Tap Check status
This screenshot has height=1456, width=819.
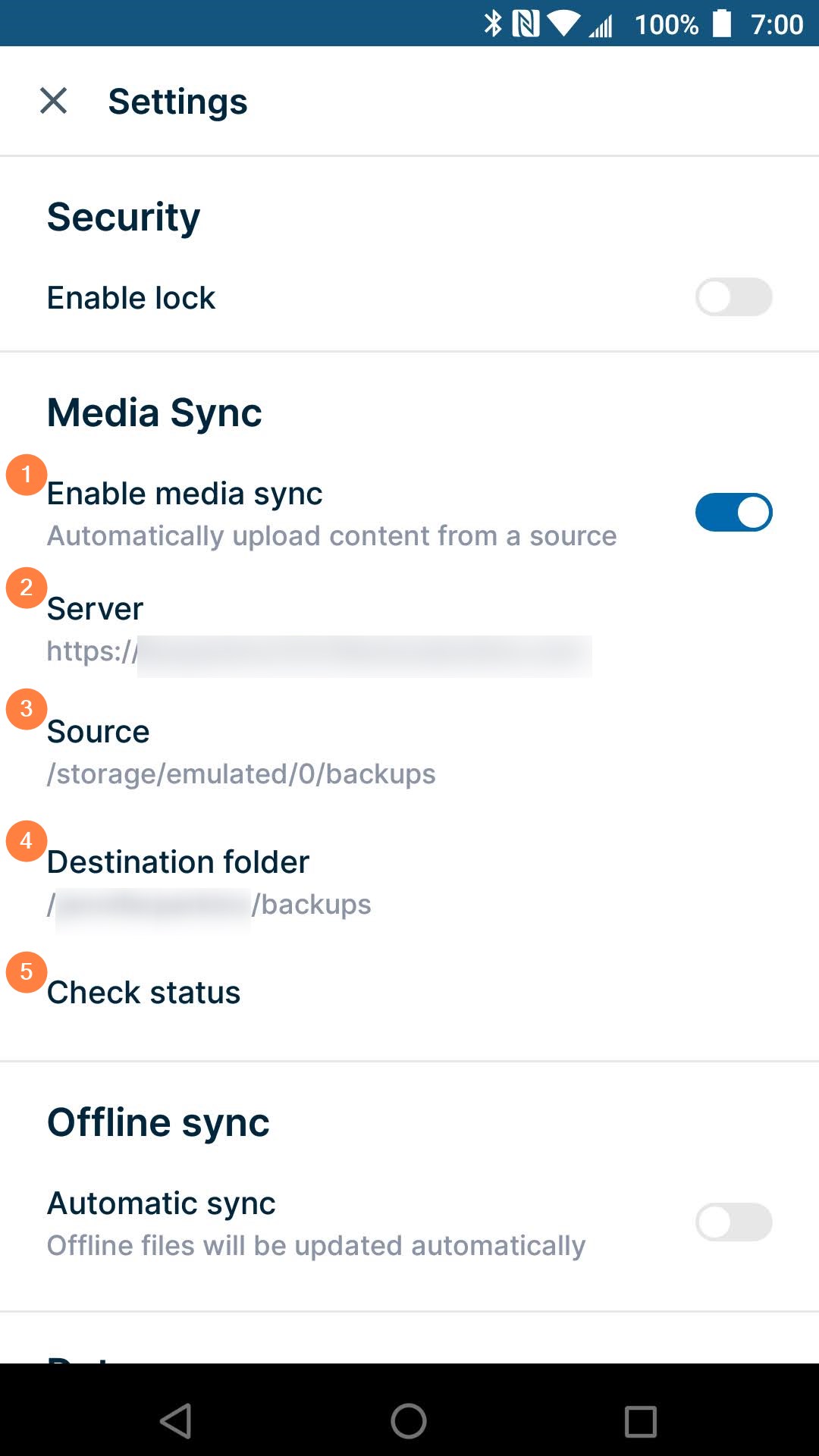click(144, 993)
